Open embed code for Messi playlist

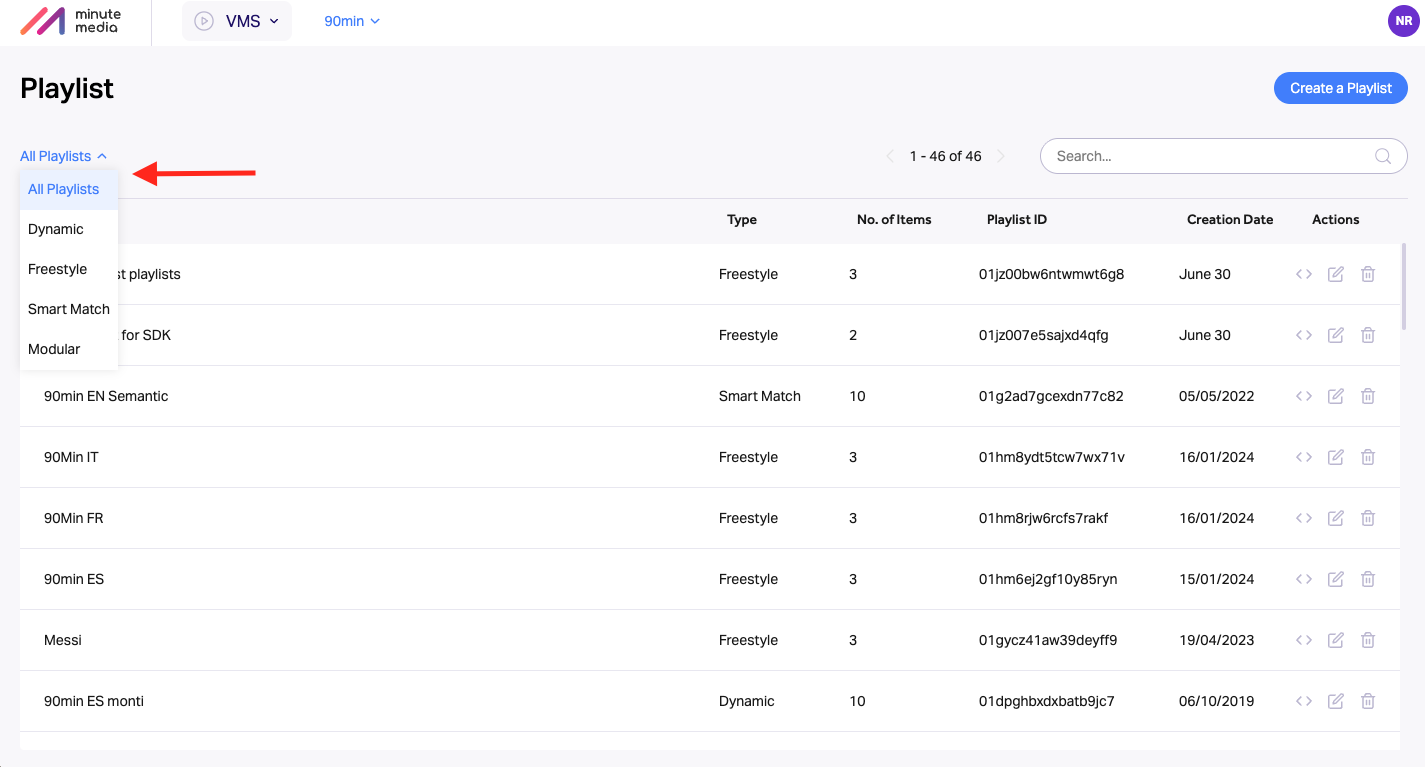tap(1303, 640)
